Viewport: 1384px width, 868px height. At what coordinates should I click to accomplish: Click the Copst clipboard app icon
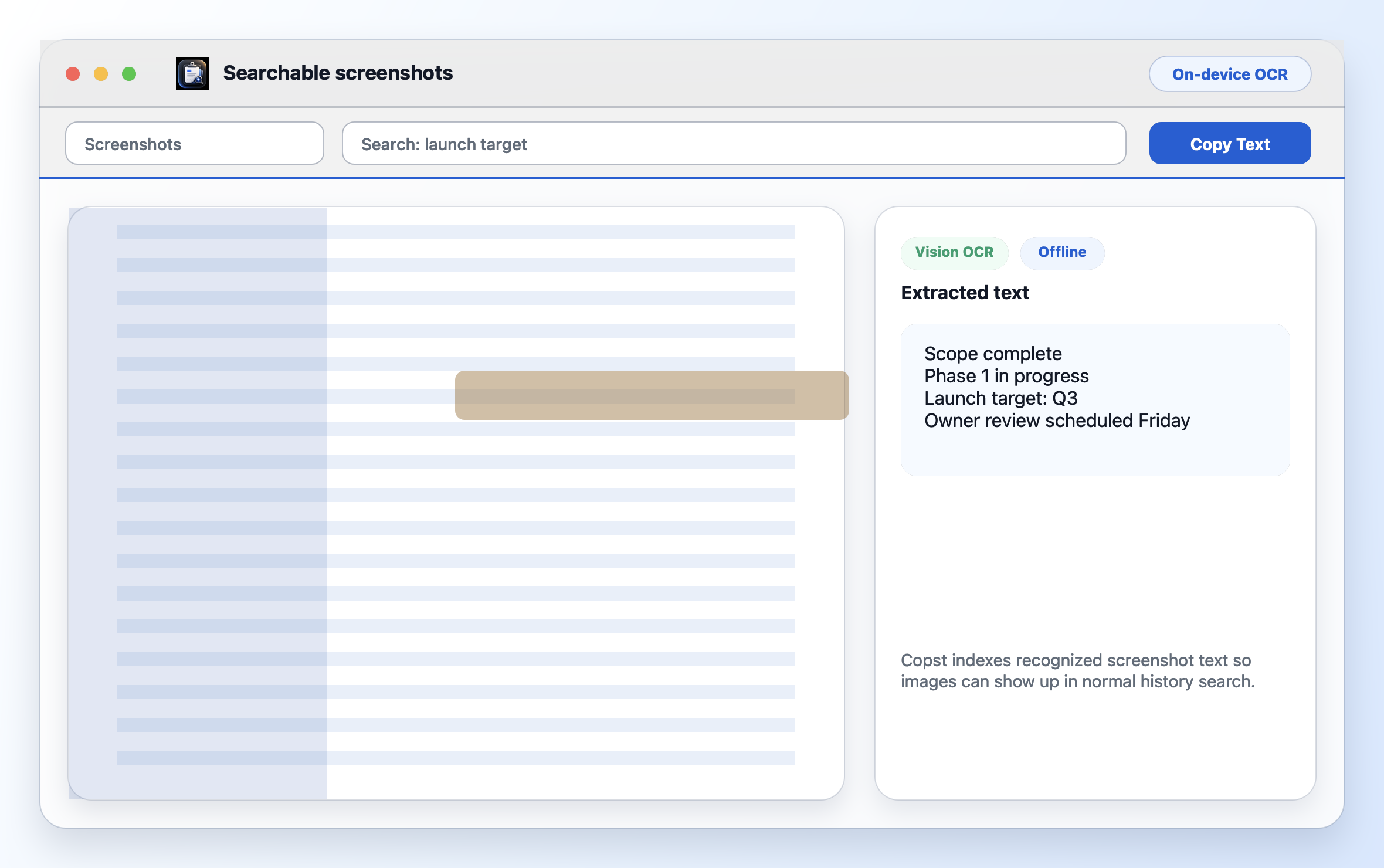click(192, 74)
